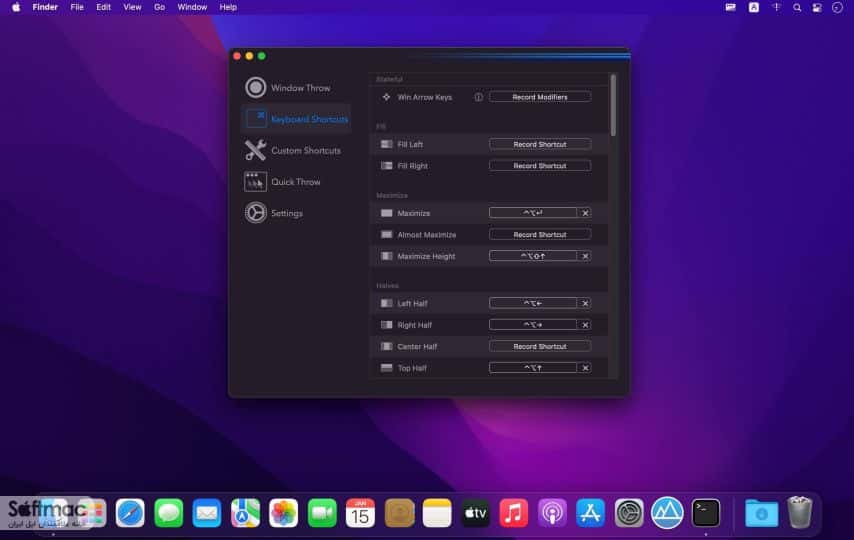
Task: Click the Top Half shortcut field
Action: coord(533,368)
